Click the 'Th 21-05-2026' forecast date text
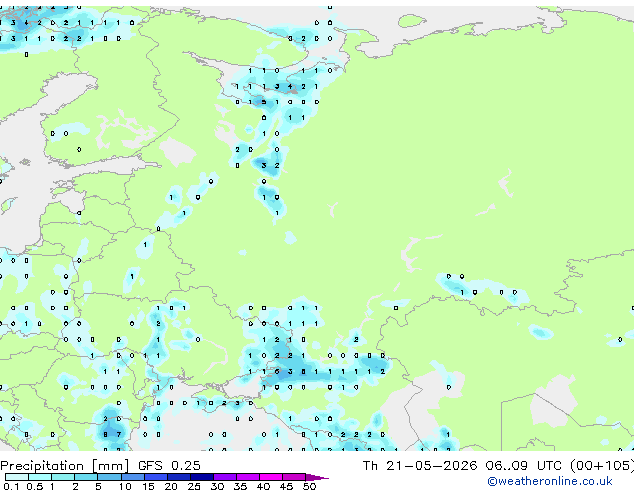 420,466
